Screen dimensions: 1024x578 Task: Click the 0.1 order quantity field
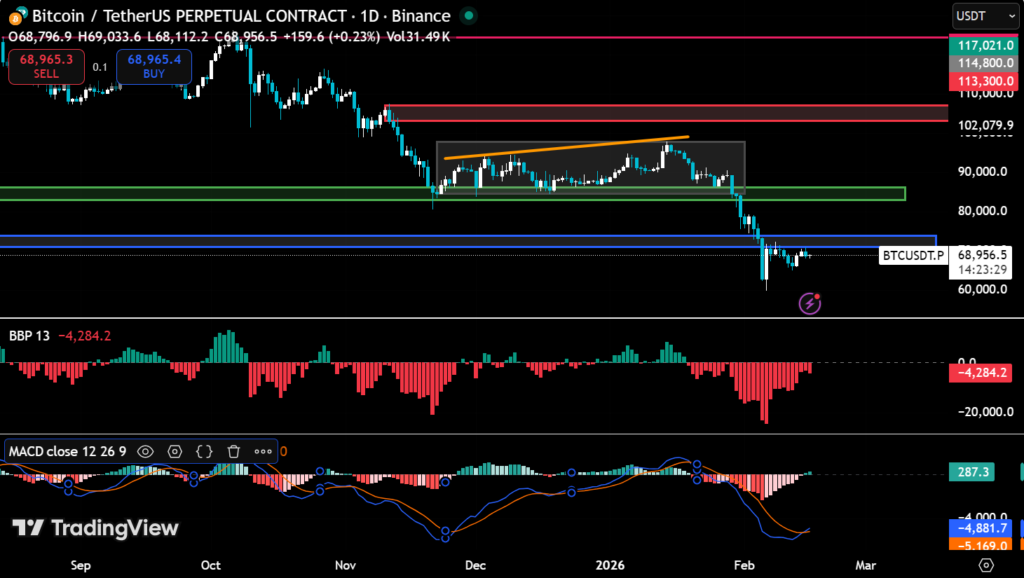[x=99, y=66]
